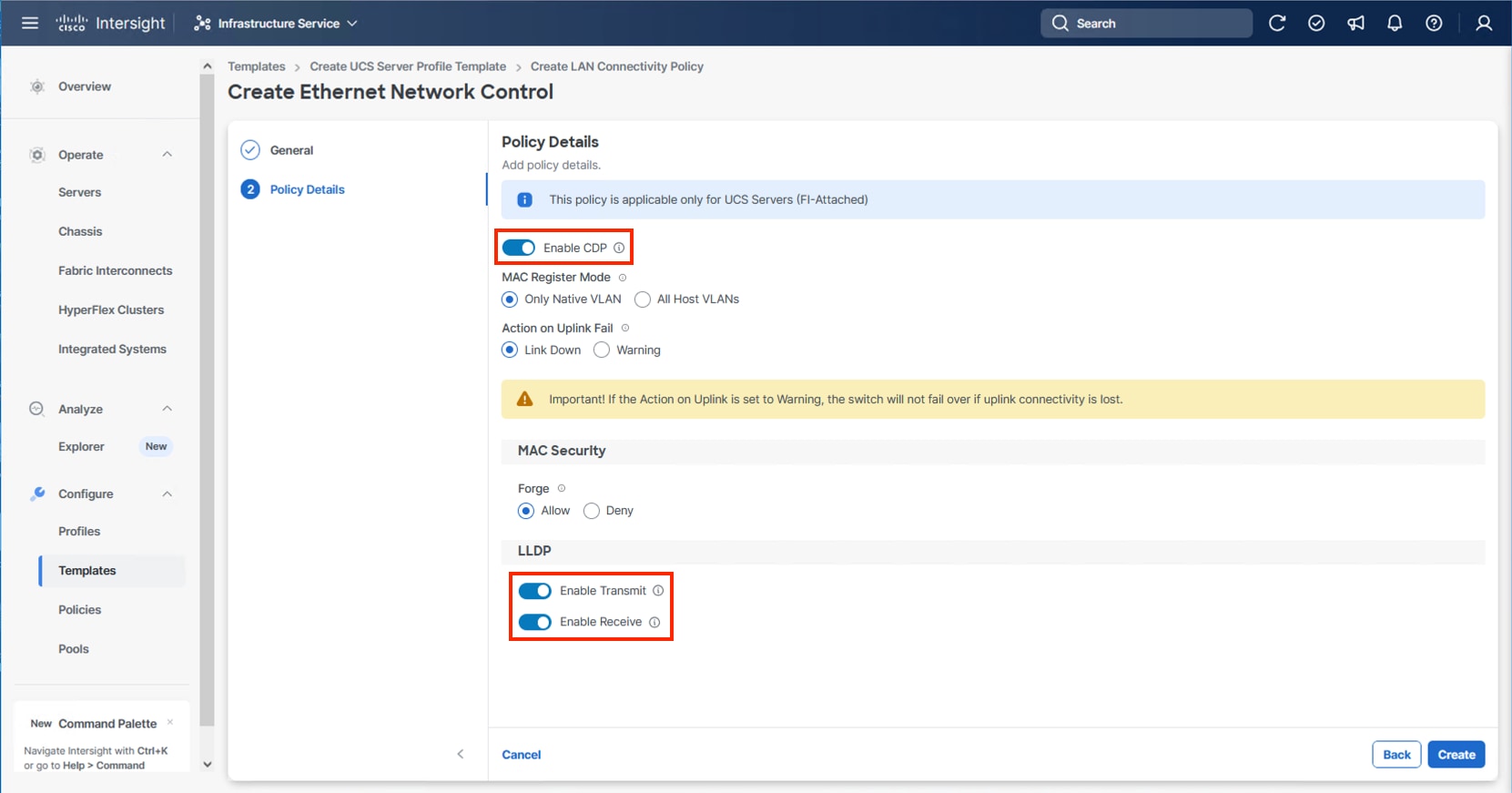Click the Cancel link
Image resolution: width=1512 pixels, height=793 pixels.
click(x=522, y=755)
